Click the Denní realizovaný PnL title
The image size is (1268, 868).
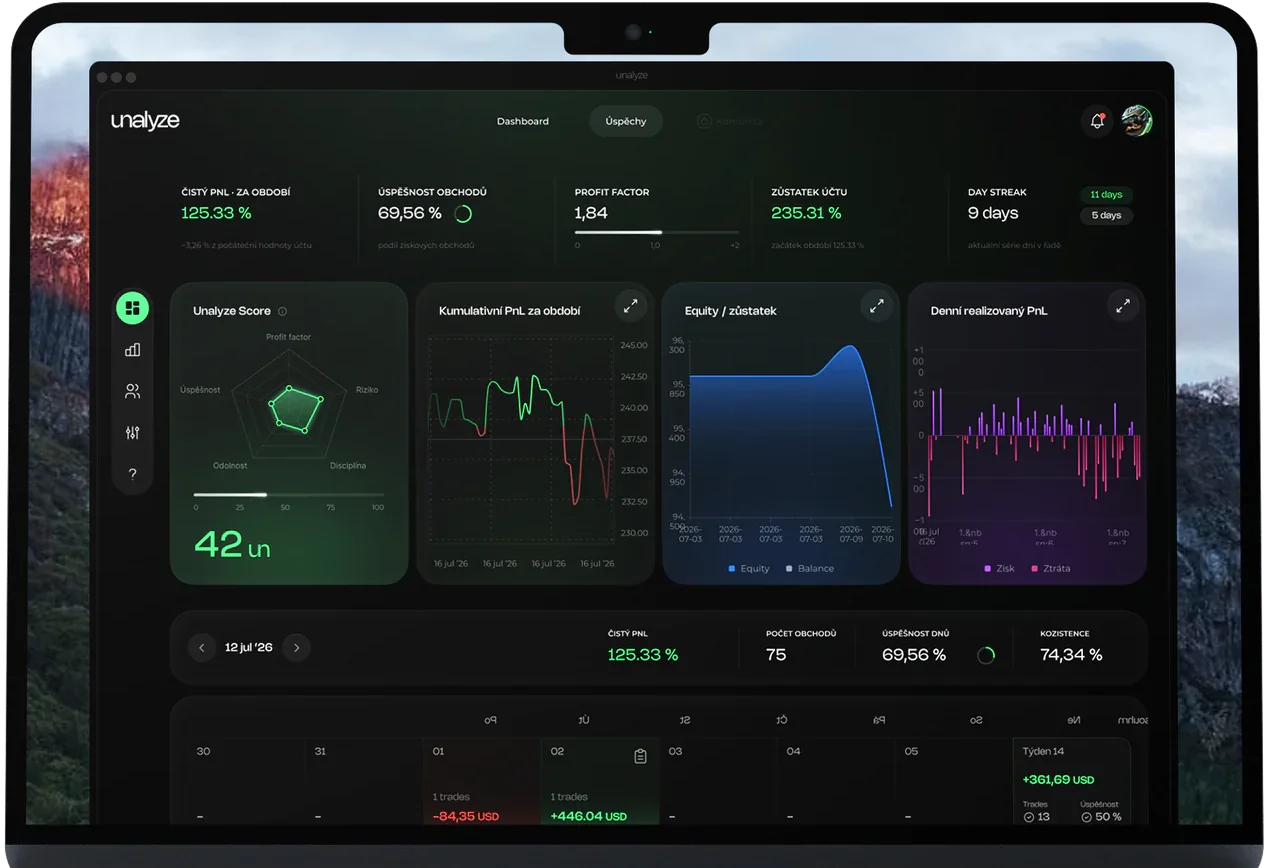[989, 311]
